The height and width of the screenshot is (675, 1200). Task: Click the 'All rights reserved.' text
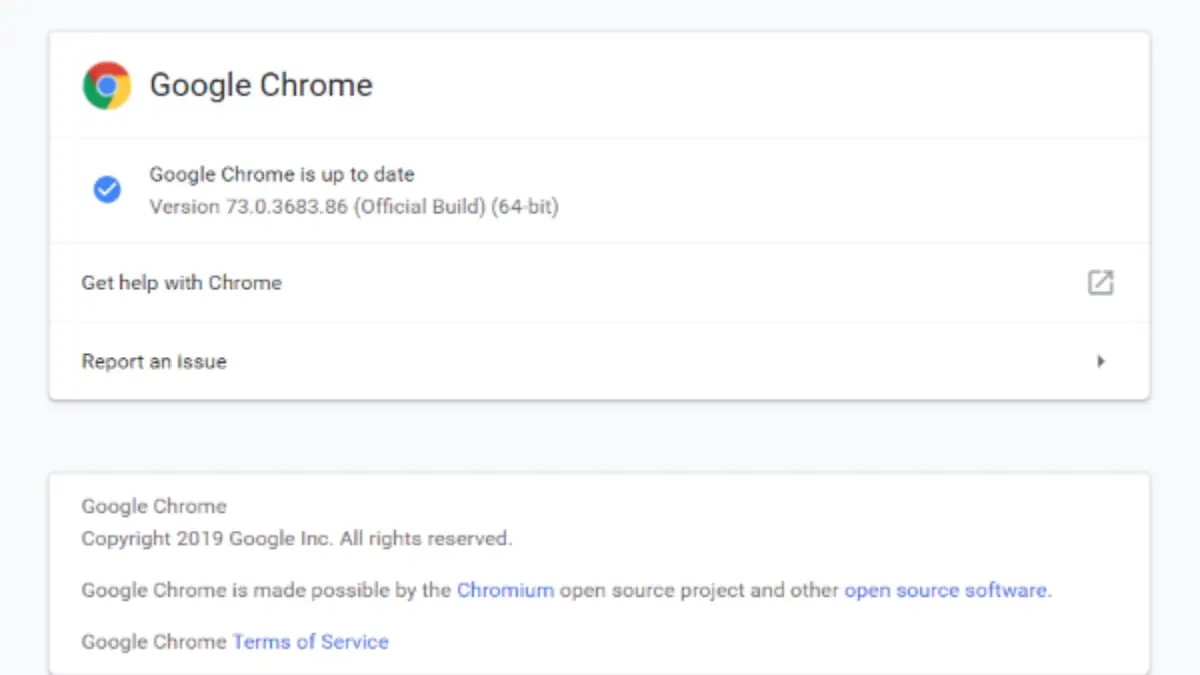426,538
